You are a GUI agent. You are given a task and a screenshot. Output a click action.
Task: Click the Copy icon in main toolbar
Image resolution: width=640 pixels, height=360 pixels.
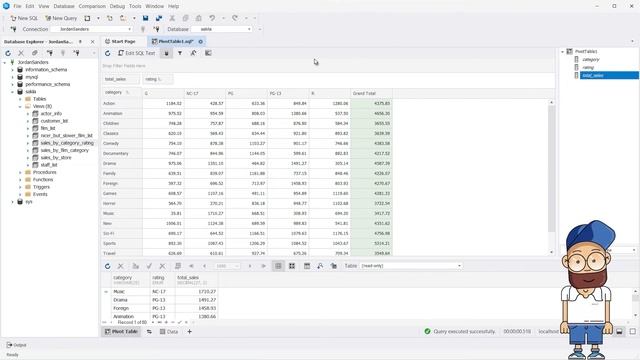(x=185, y=18)
